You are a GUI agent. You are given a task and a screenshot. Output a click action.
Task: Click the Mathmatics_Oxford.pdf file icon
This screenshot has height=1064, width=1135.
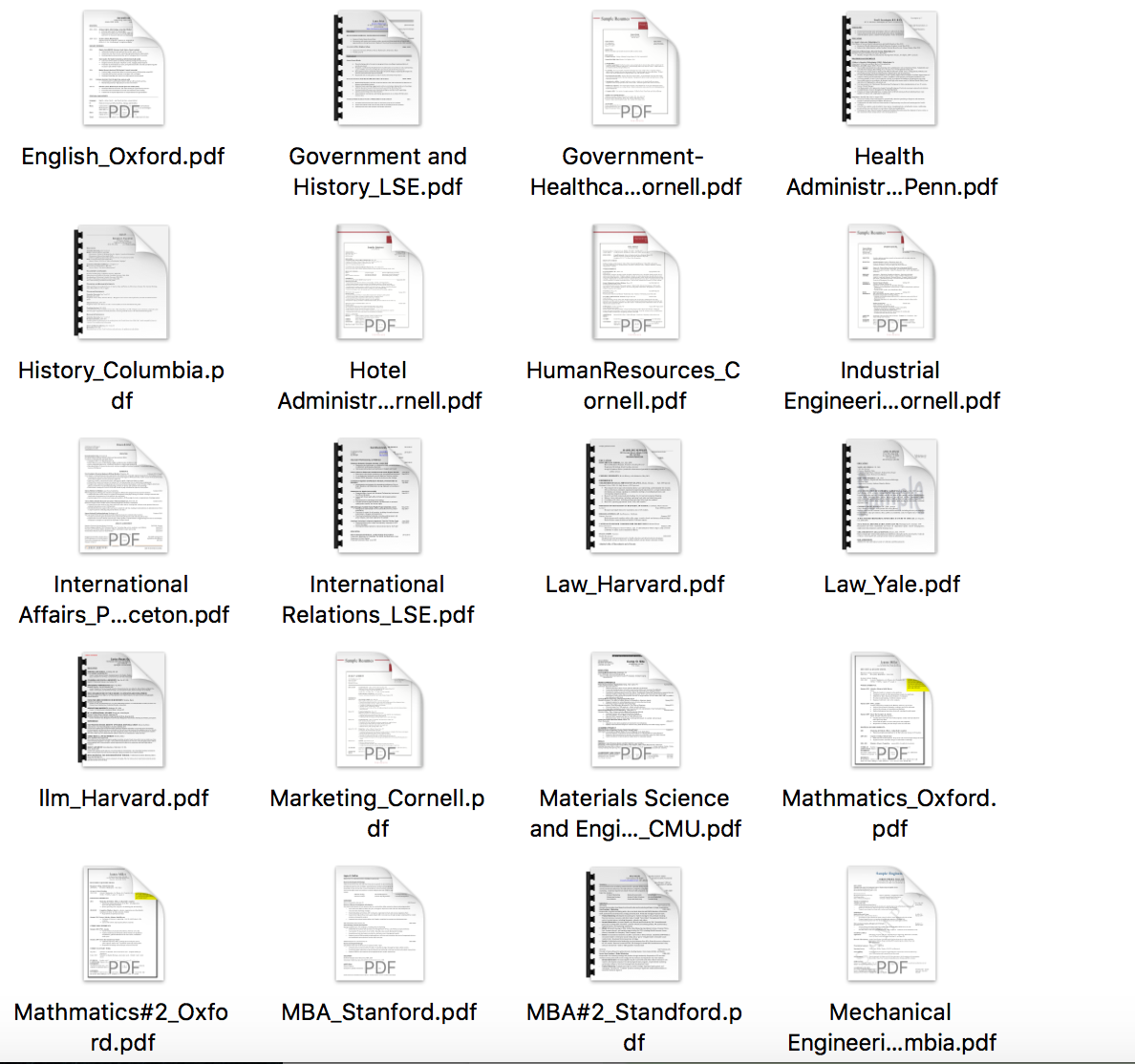click(891, 710)
